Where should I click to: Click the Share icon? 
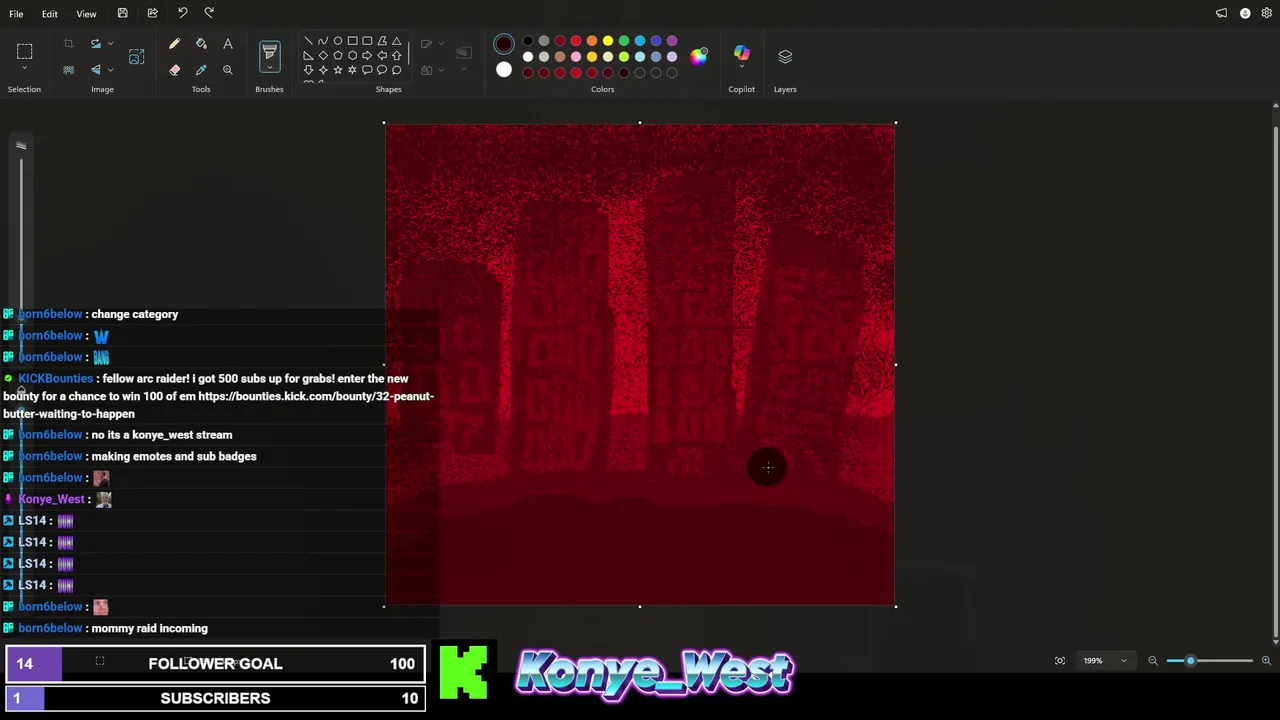click(152, 13)
